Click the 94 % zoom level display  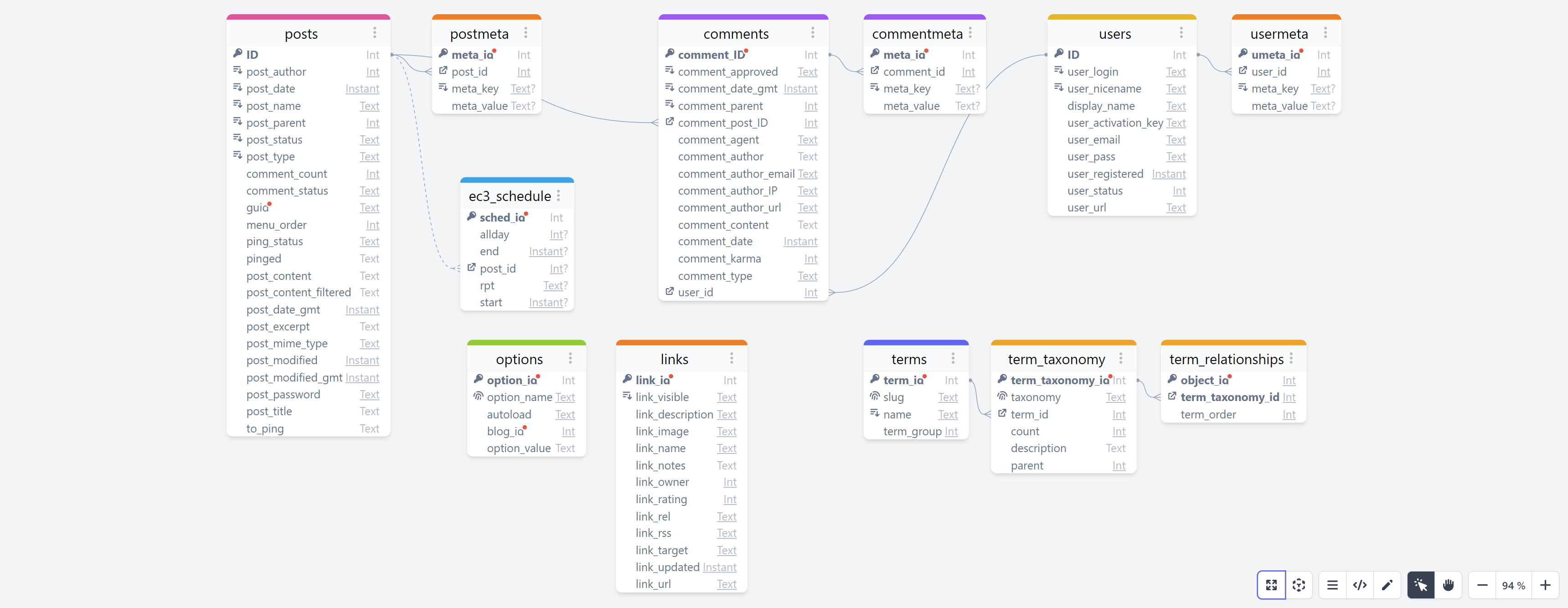tap(1513, 585)
